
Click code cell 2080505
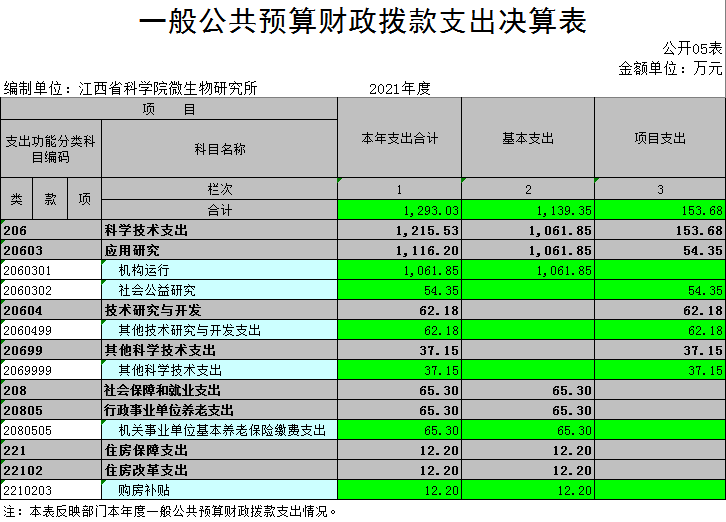coord(51,430)
